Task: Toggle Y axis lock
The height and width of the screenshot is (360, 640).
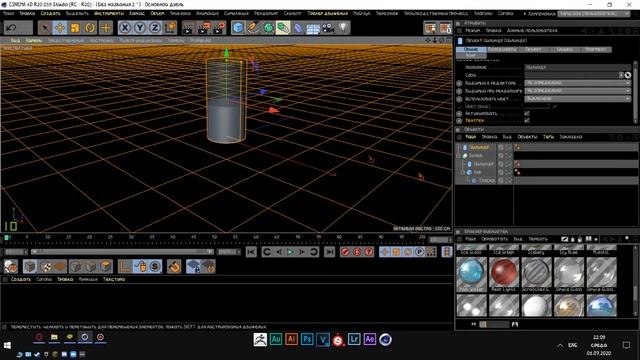Action: 140,28
